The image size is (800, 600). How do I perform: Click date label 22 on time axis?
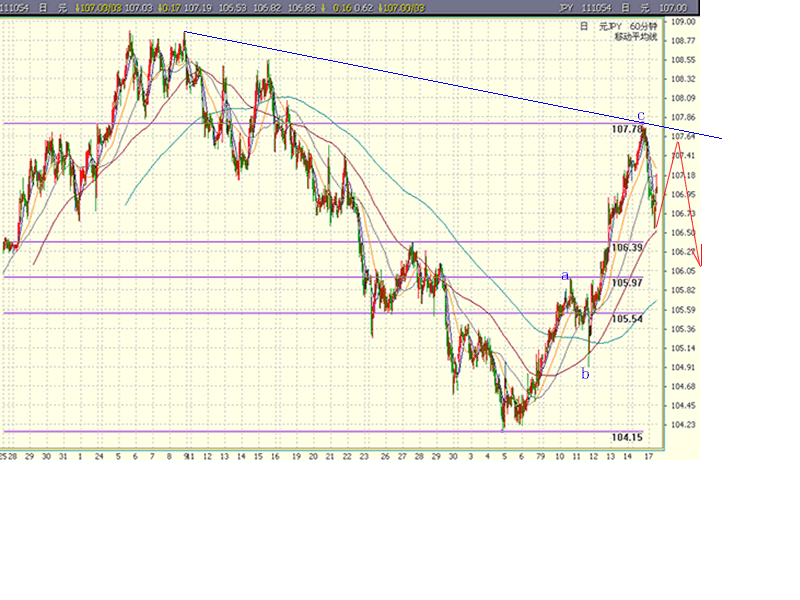(347, 456)
